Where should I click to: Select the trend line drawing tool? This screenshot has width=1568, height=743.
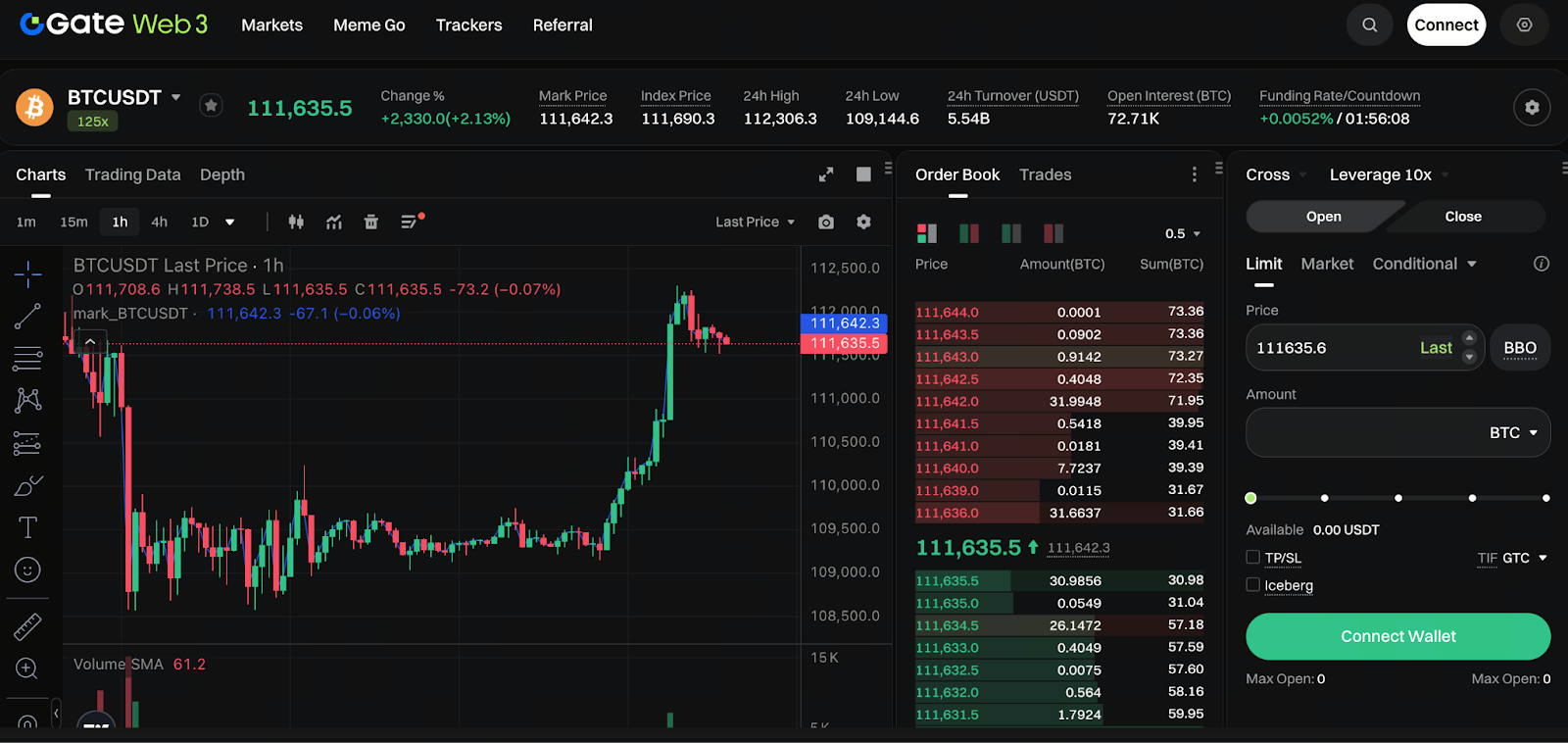pyautogui.click(x=27, y=317)
